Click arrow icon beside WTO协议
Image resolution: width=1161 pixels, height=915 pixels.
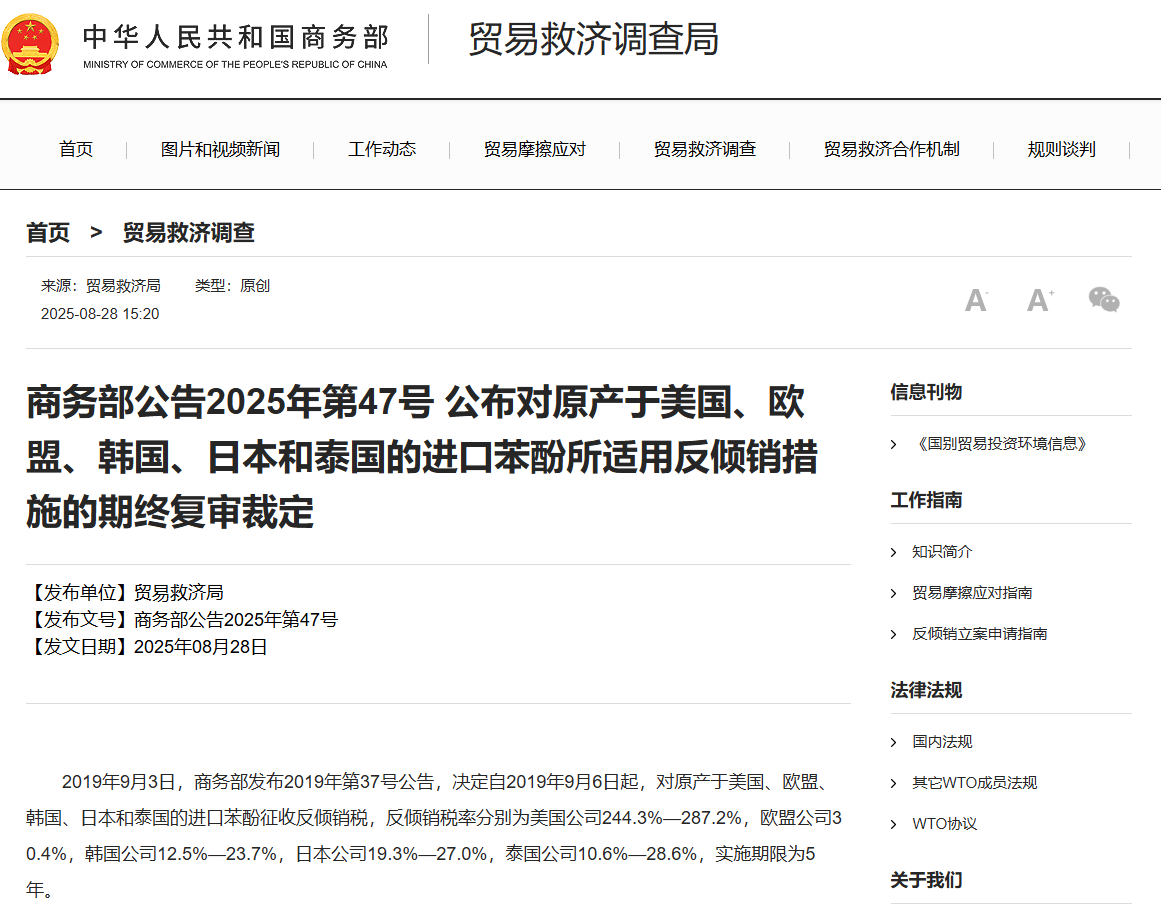click(894, 824)
